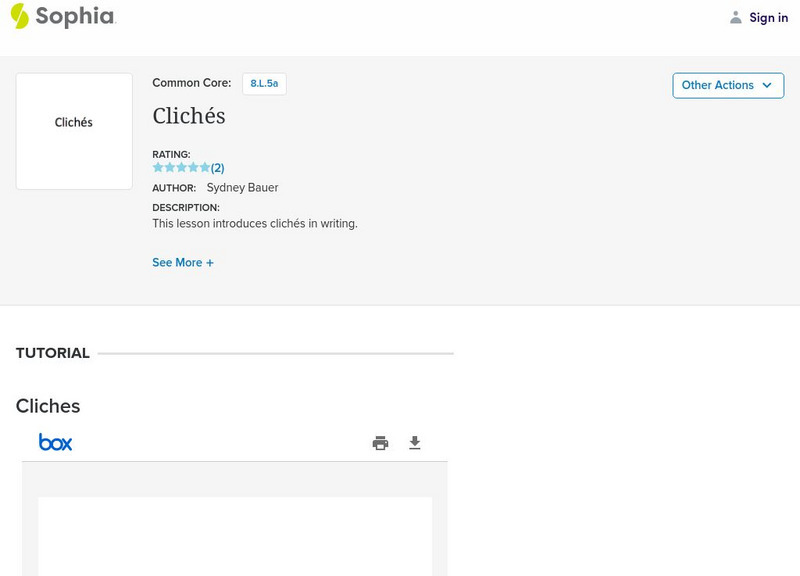The width and height of the screenshot is (800, 576).
Task: Expand the description with See More +
Action: [x=183, y=263]
